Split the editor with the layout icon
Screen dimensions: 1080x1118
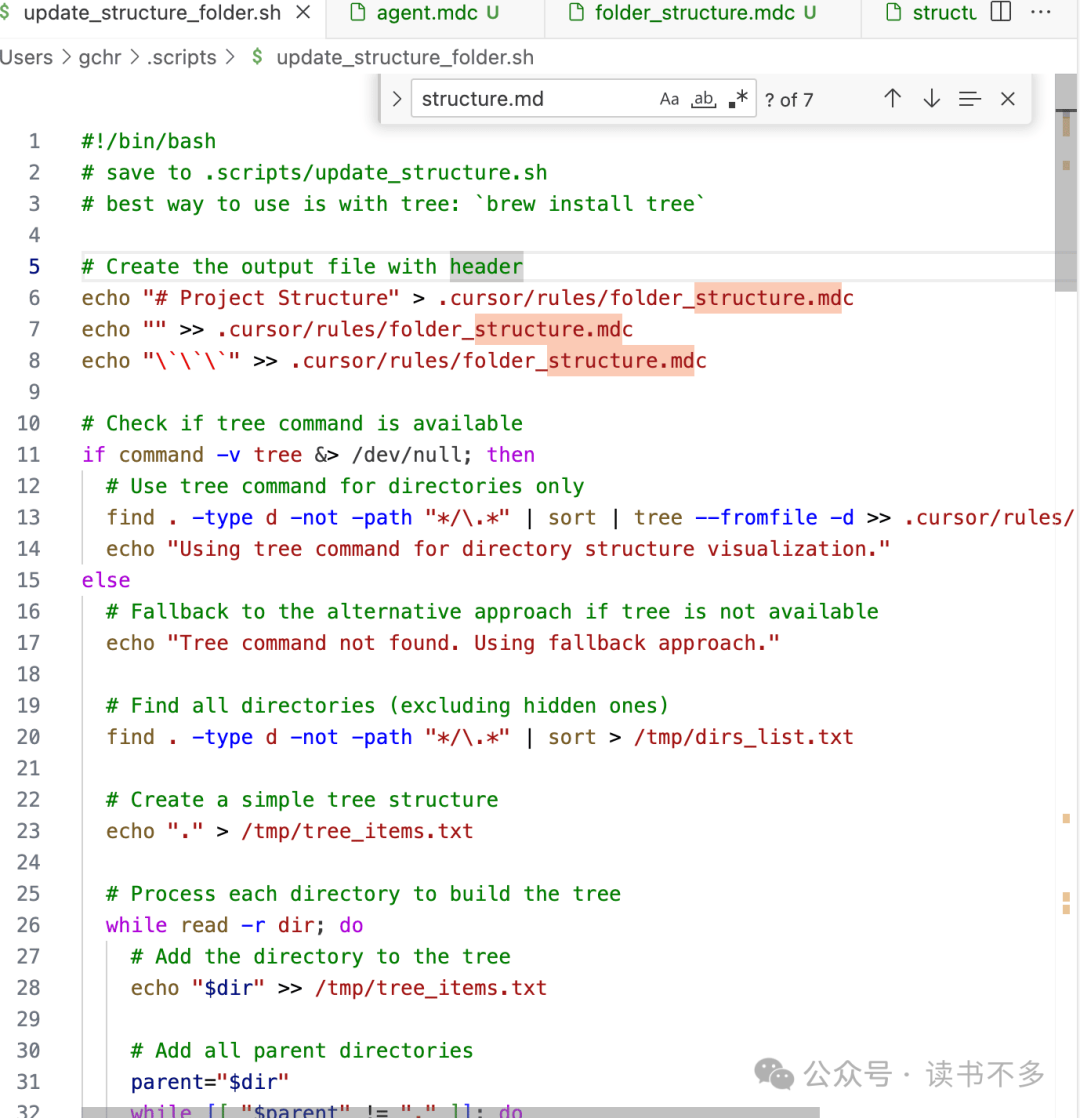[x=1000, y=13]
